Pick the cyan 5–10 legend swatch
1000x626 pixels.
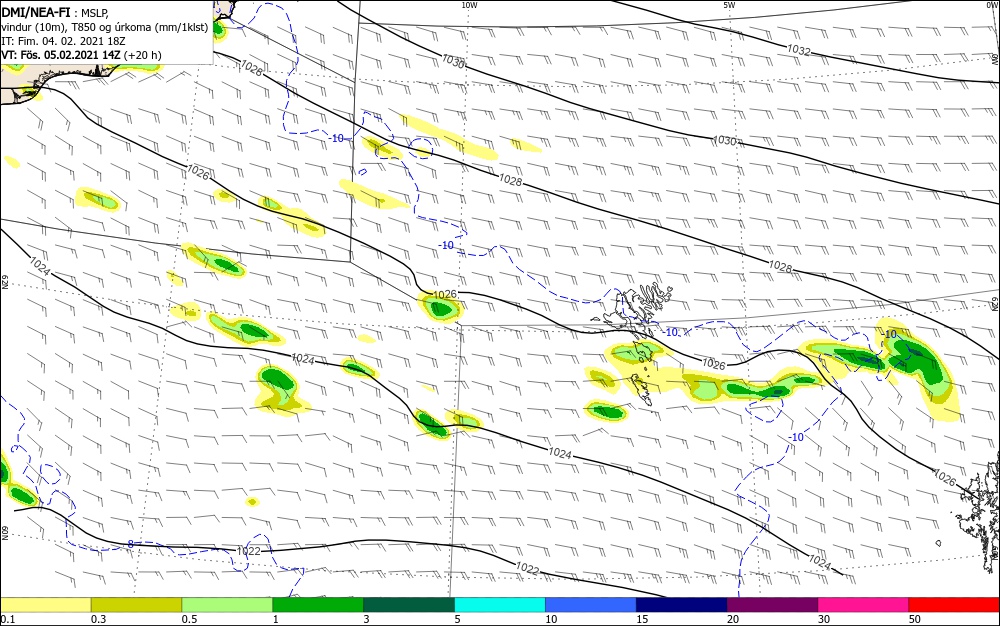point(500,605)
